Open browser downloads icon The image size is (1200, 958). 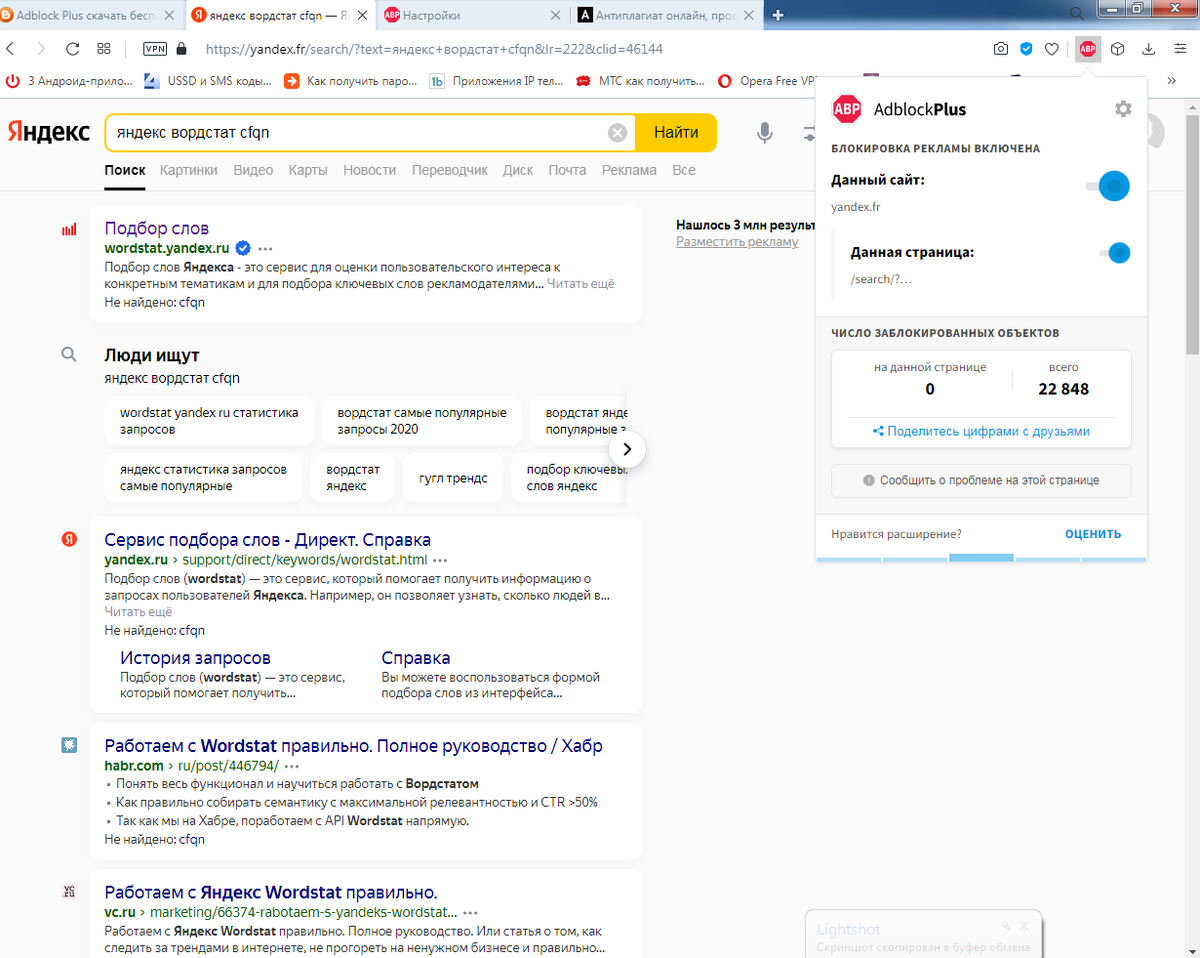(x=1148, y=49)
